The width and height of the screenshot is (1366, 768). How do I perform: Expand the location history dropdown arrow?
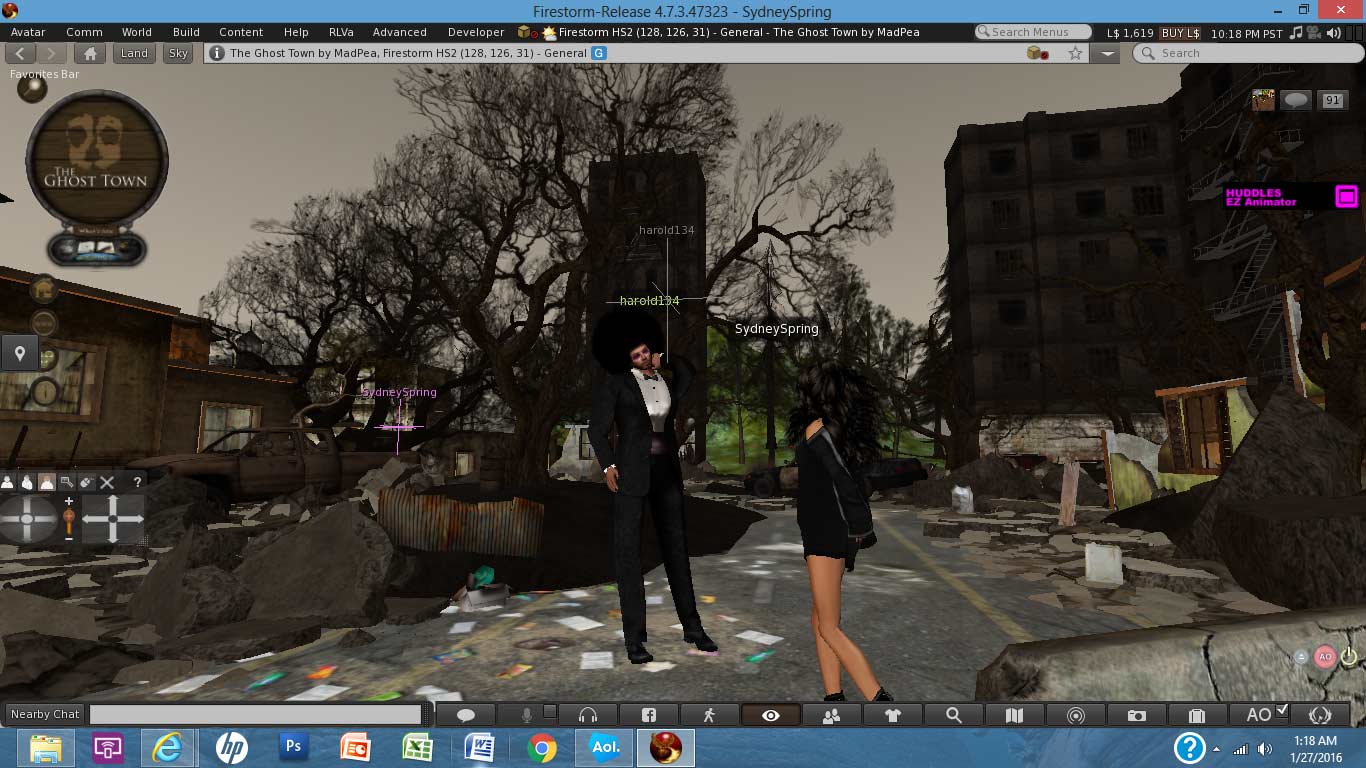pos(1106,53)
